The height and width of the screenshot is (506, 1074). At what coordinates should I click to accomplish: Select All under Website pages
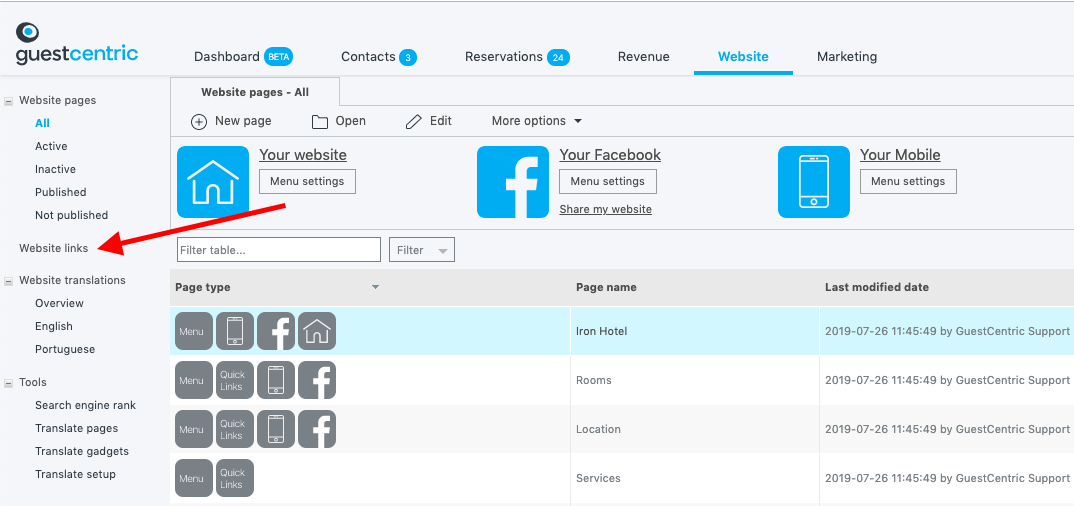click(42, 123)
